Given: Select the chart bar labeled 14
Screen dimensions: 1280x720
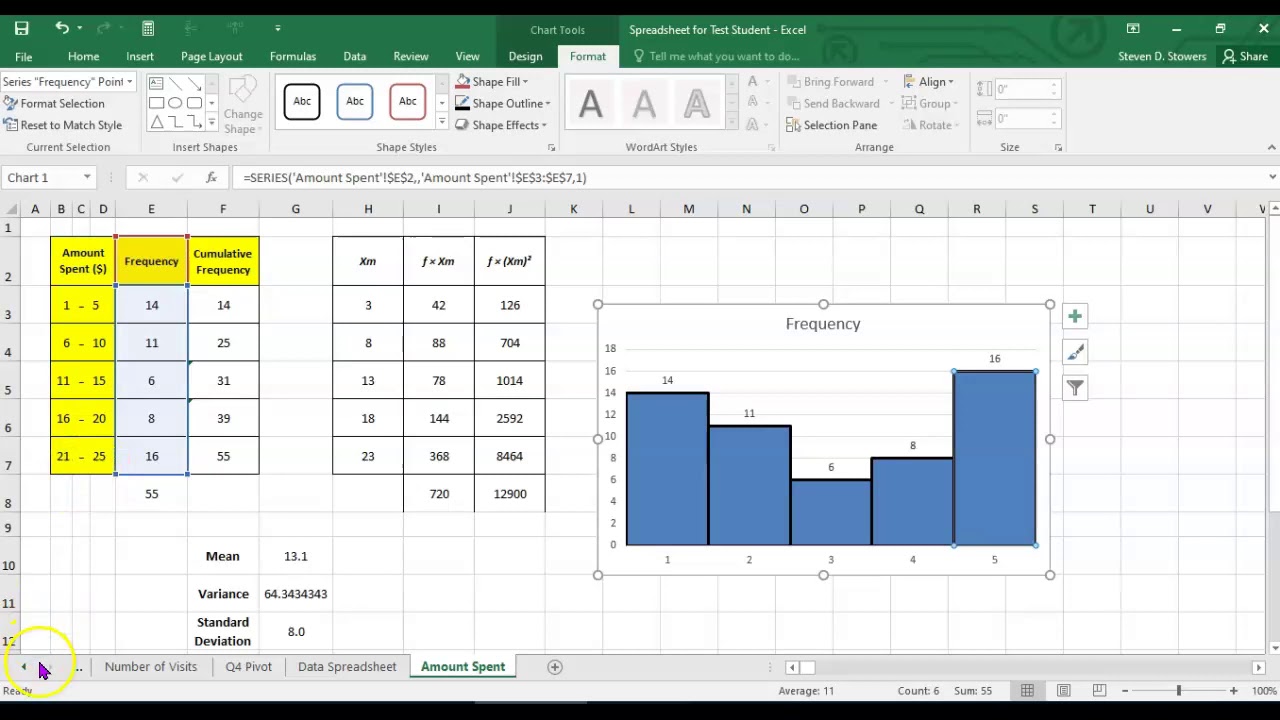Looking at the screenshot, I should pyautogui.click(x=667, y=469).
